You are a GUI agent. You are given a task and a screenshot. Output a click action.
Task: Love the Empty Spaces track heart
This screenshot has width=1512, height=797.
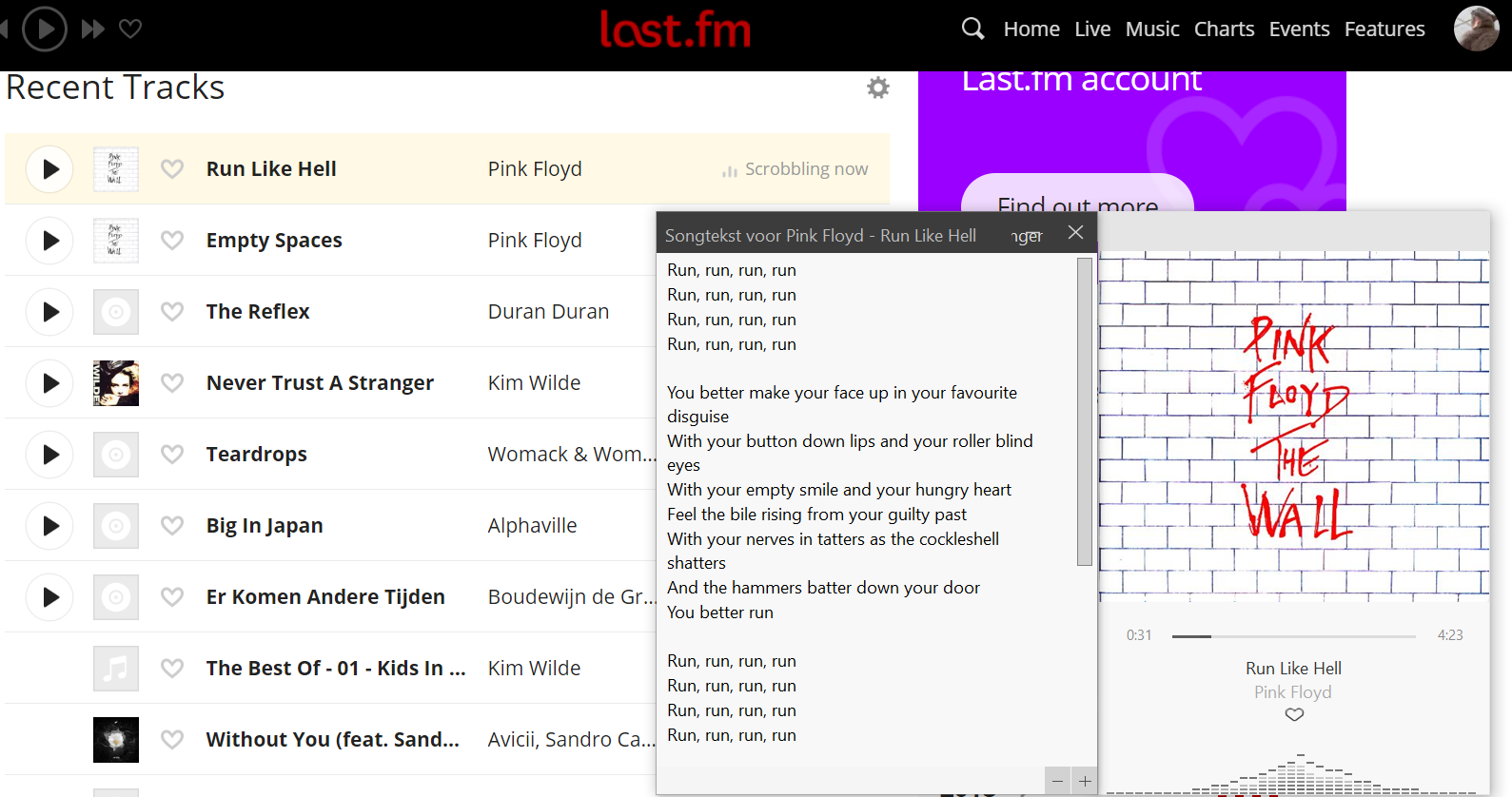pyautogui.click(x=172, y=241)
